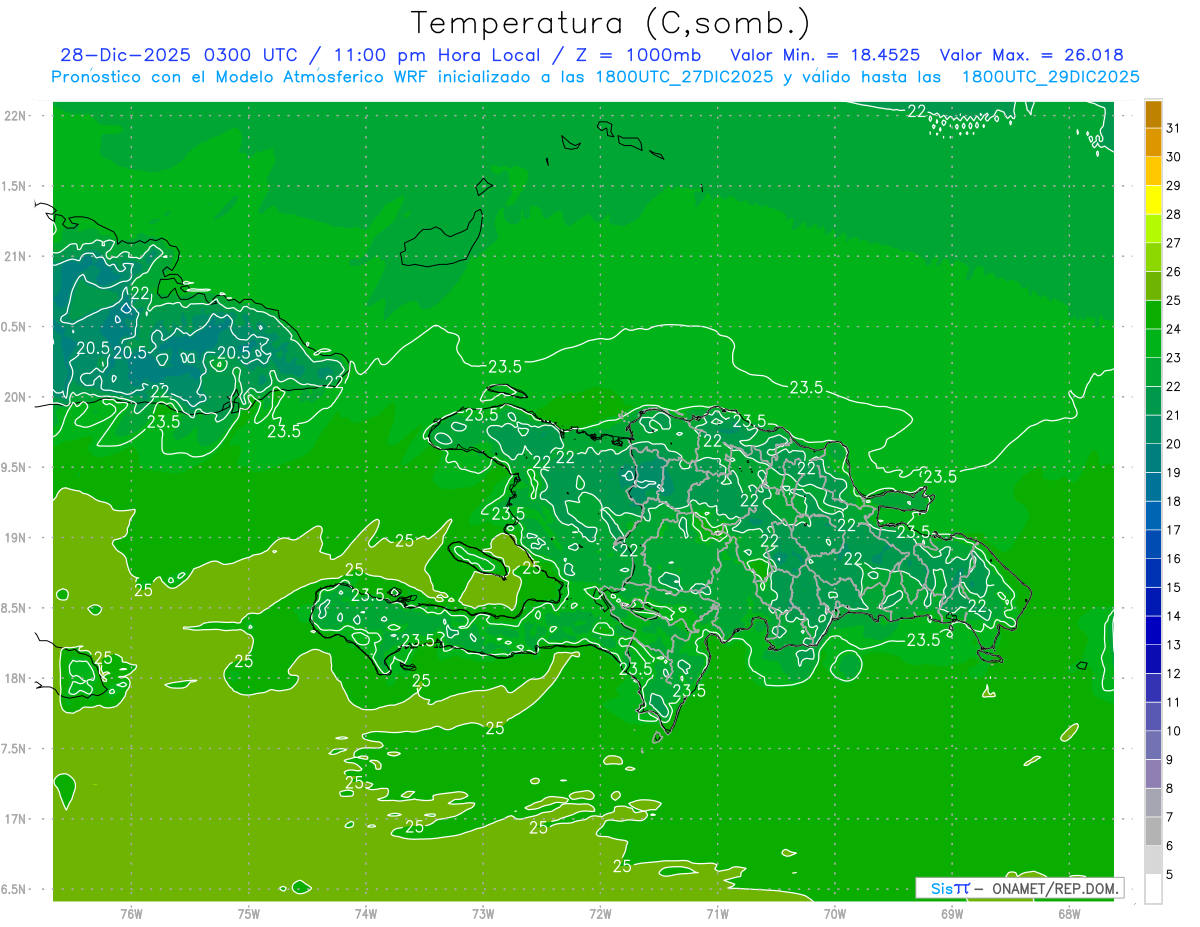Click the '70W' longitude axis label
The height and width of the screenshot is (927, 1200).
pos(835,914)
